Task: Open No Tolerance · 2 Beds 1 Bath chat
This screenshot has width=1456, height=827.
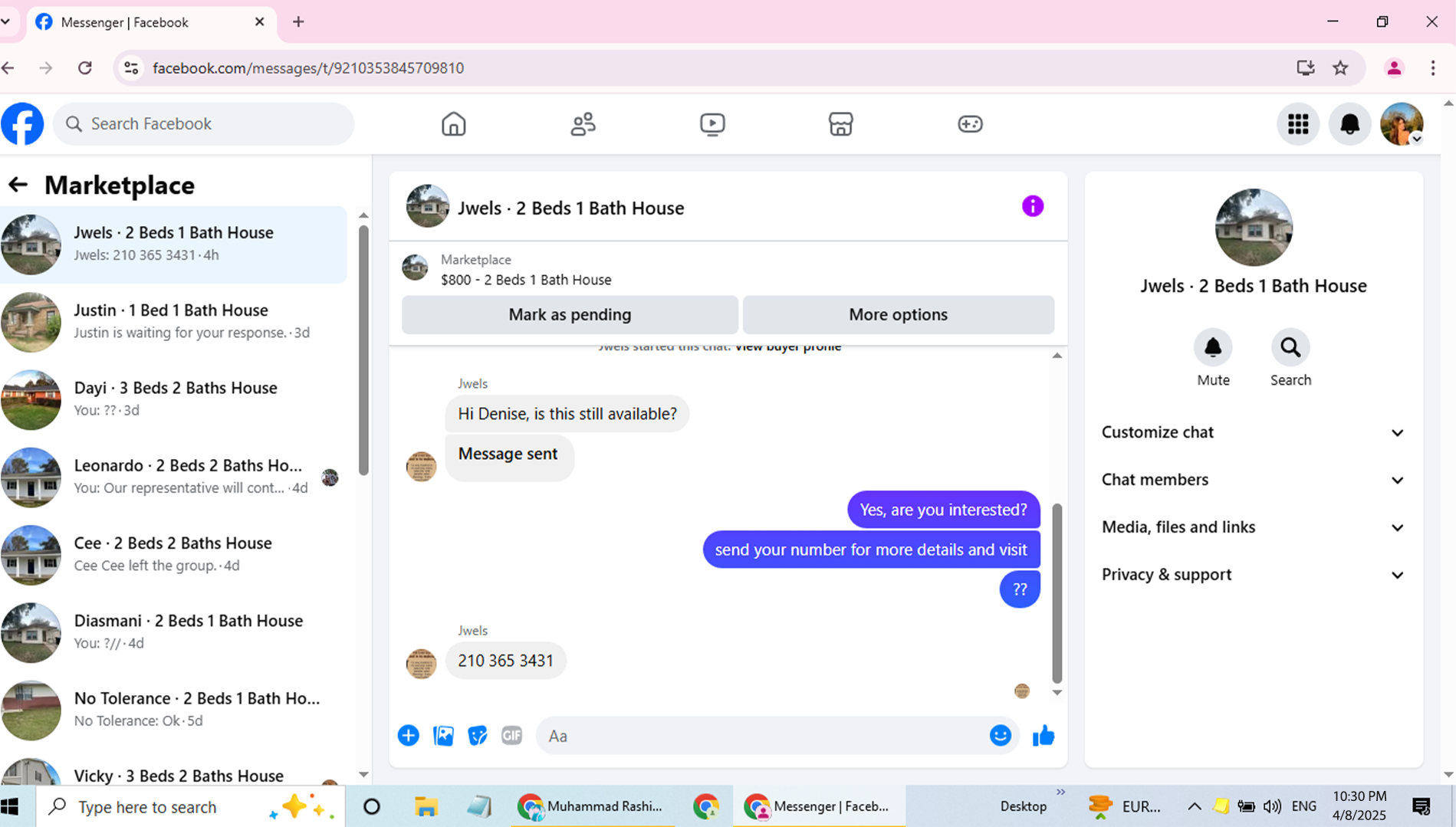Action: tap(173, 710)
